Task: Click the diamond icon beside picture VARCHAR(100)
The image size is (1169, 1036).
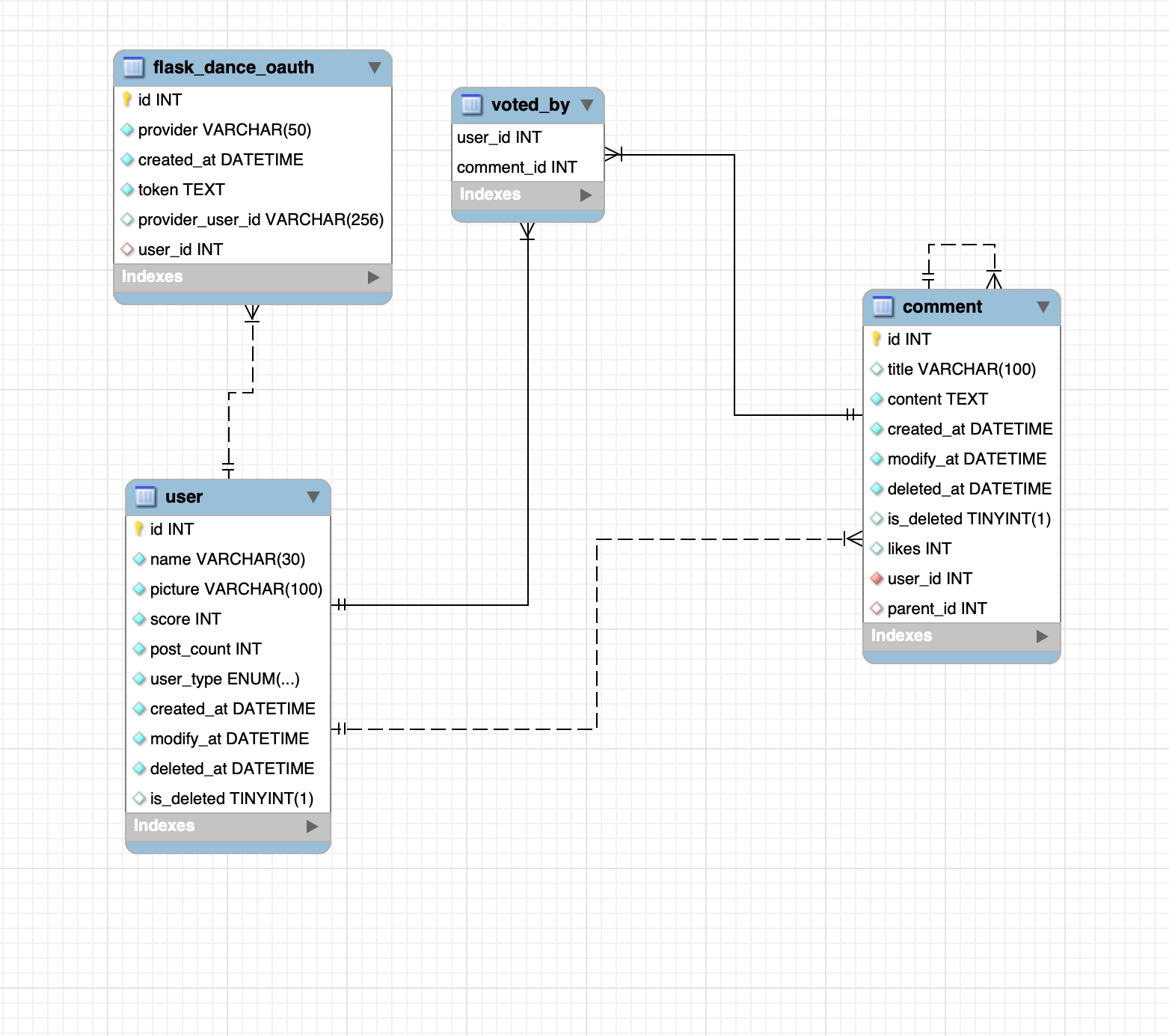Action: click(x=140, y=589)
